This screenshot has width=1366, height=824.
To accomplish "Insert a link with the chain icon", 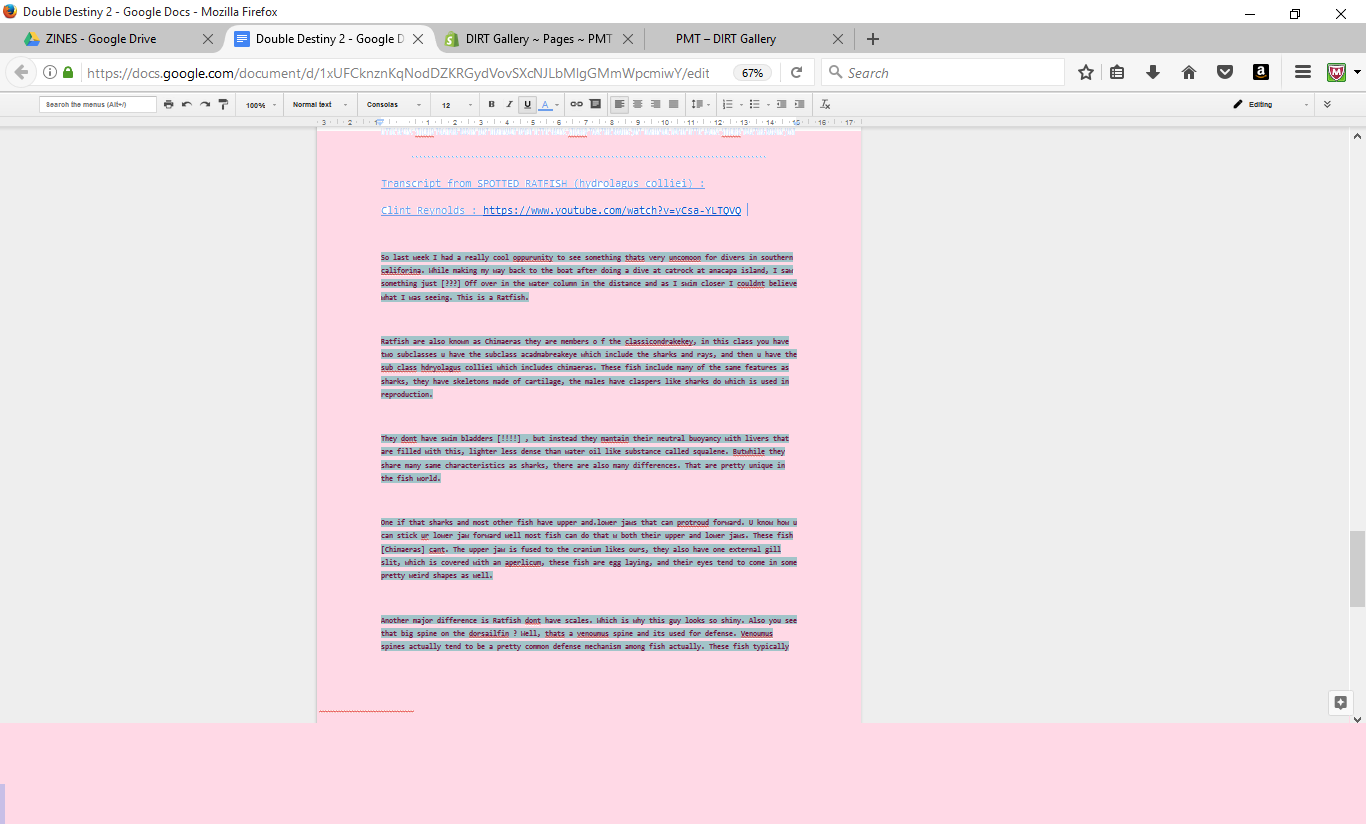I will pos(576,104).
